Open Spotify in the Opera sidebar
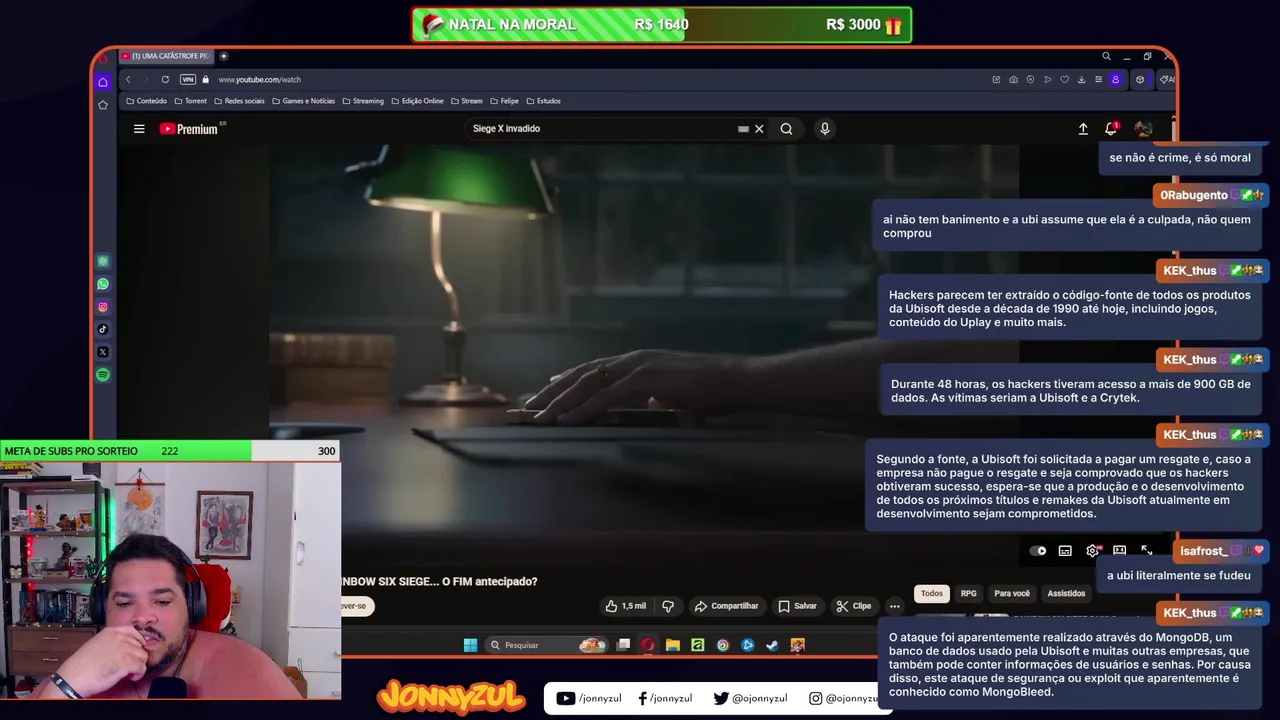The width and height of the screenshot is (1280, 720). (x=103, y=375)
